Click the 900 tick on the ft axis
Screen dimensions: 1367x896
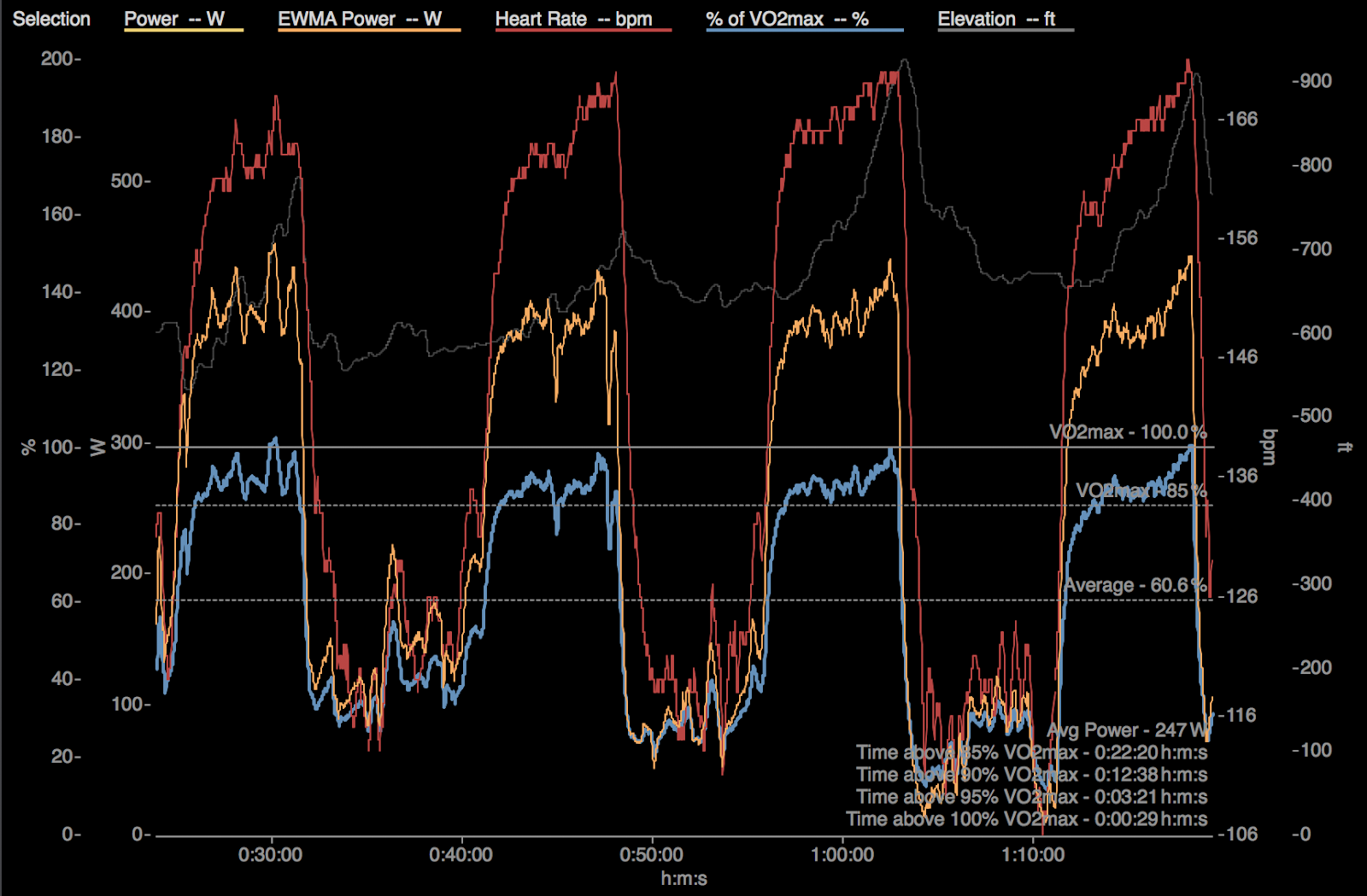[1313, 81]
